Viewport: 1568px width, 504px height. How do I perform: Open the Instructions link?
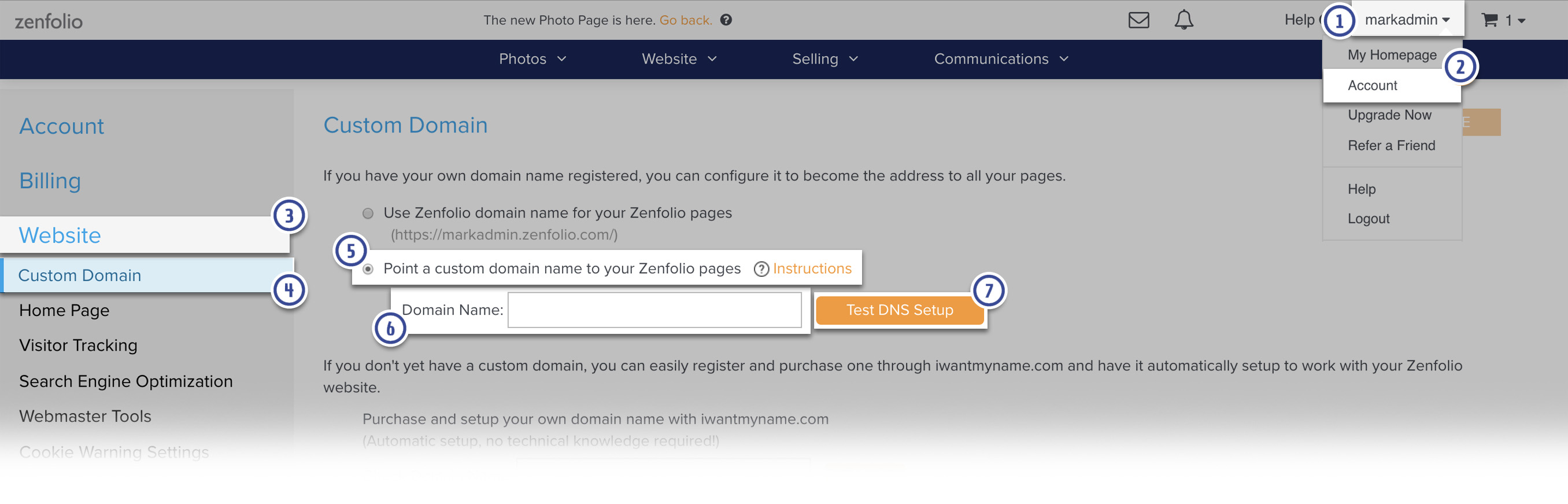click(x=811, y=268)
